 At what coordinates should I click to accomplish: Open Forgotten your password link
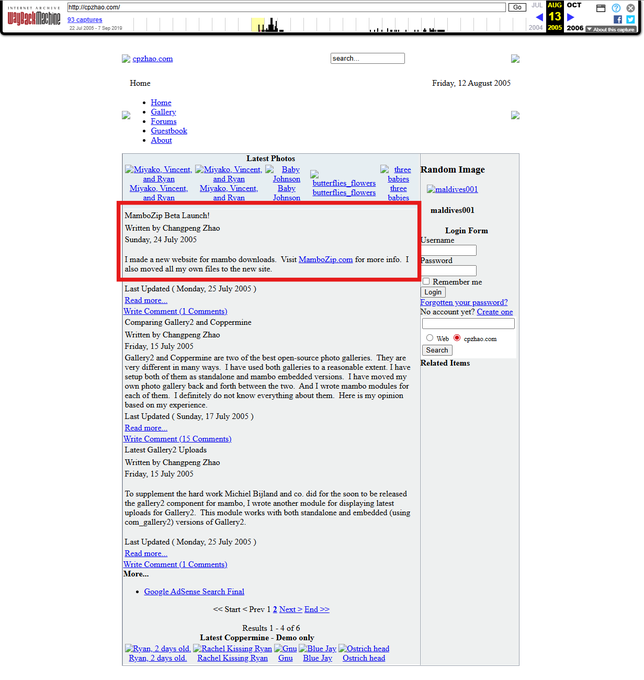(x=464, y=302)
